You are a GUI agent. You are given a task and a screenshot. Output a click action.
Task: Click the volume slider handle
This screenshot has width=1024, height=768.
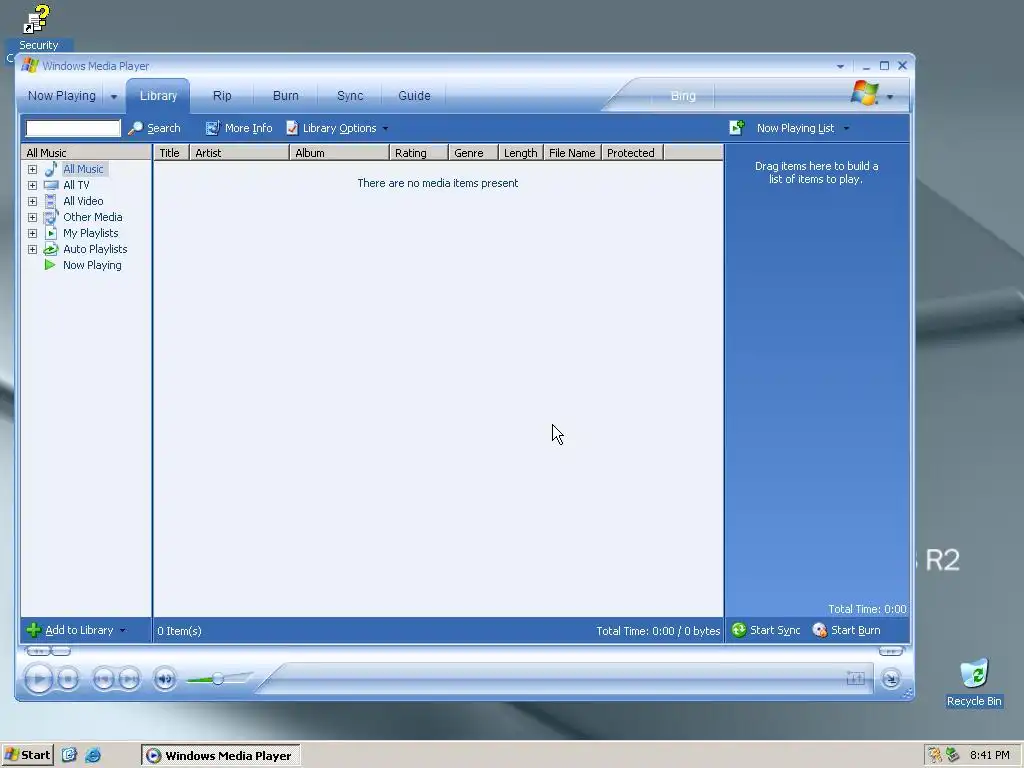pyautogui.click(x=217, y=679)
